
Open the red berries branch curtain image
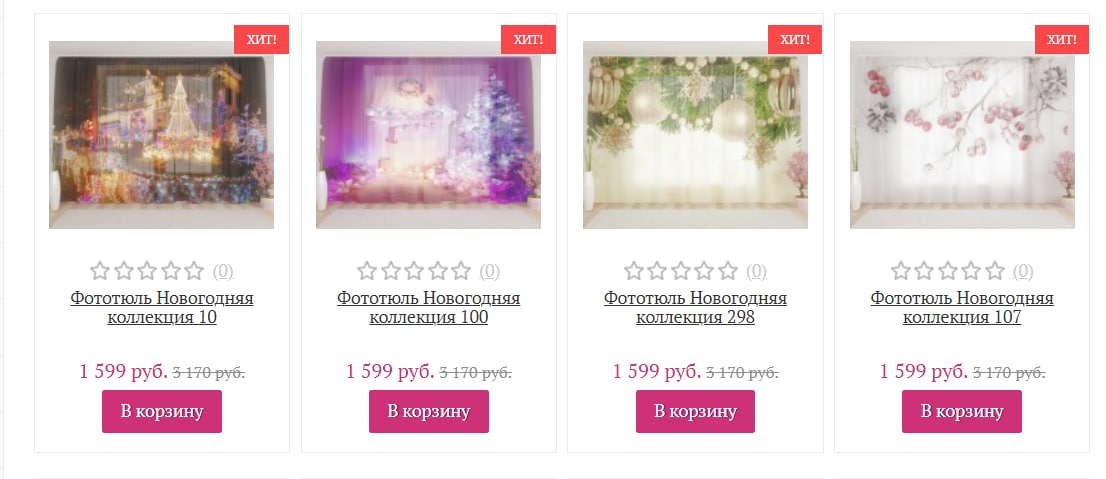click(x=962, y=135)
